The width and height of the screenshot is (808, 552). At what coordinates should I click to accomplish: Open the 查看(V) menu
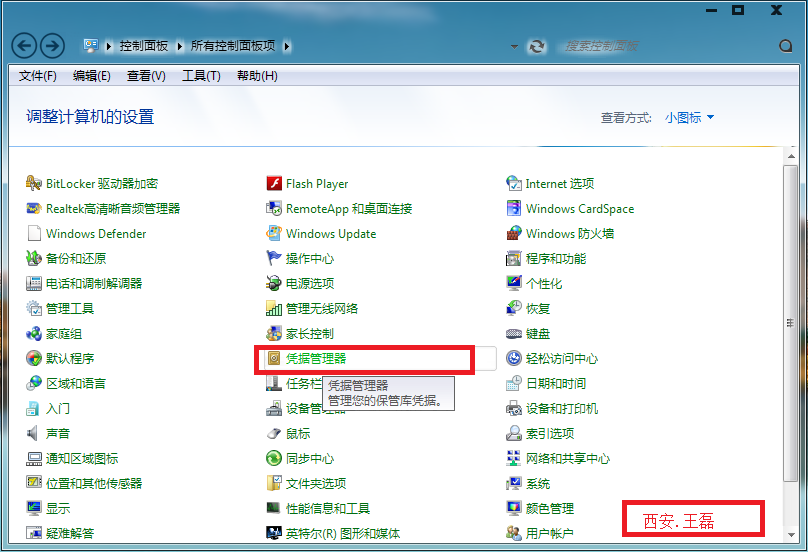[146, 76]
